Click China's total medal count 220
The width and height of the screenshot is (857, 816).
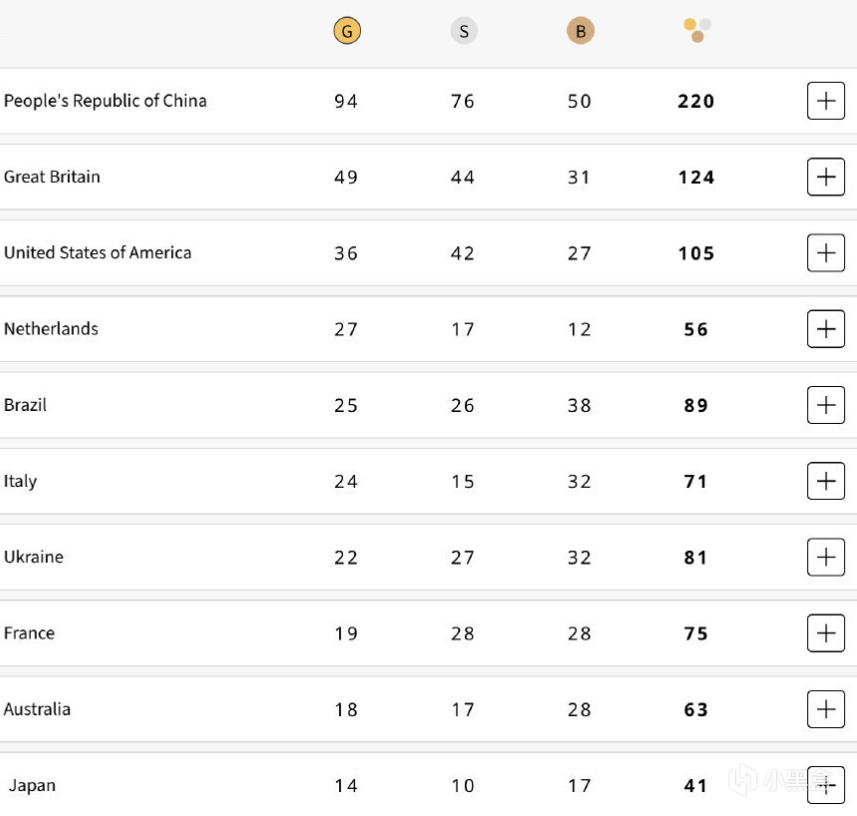(x=696, y=101)
